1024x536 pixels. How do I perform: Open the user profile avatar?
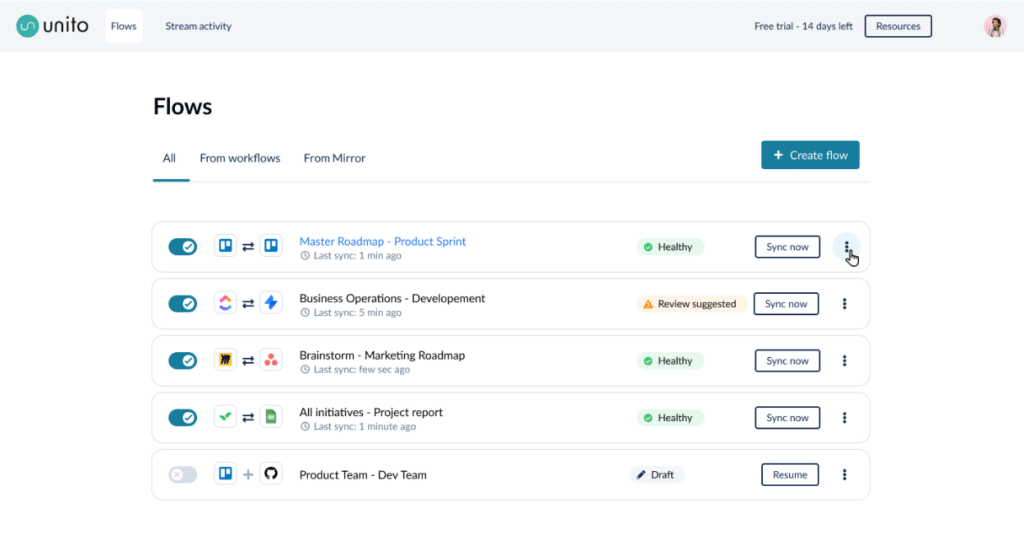tap(994, 26)
